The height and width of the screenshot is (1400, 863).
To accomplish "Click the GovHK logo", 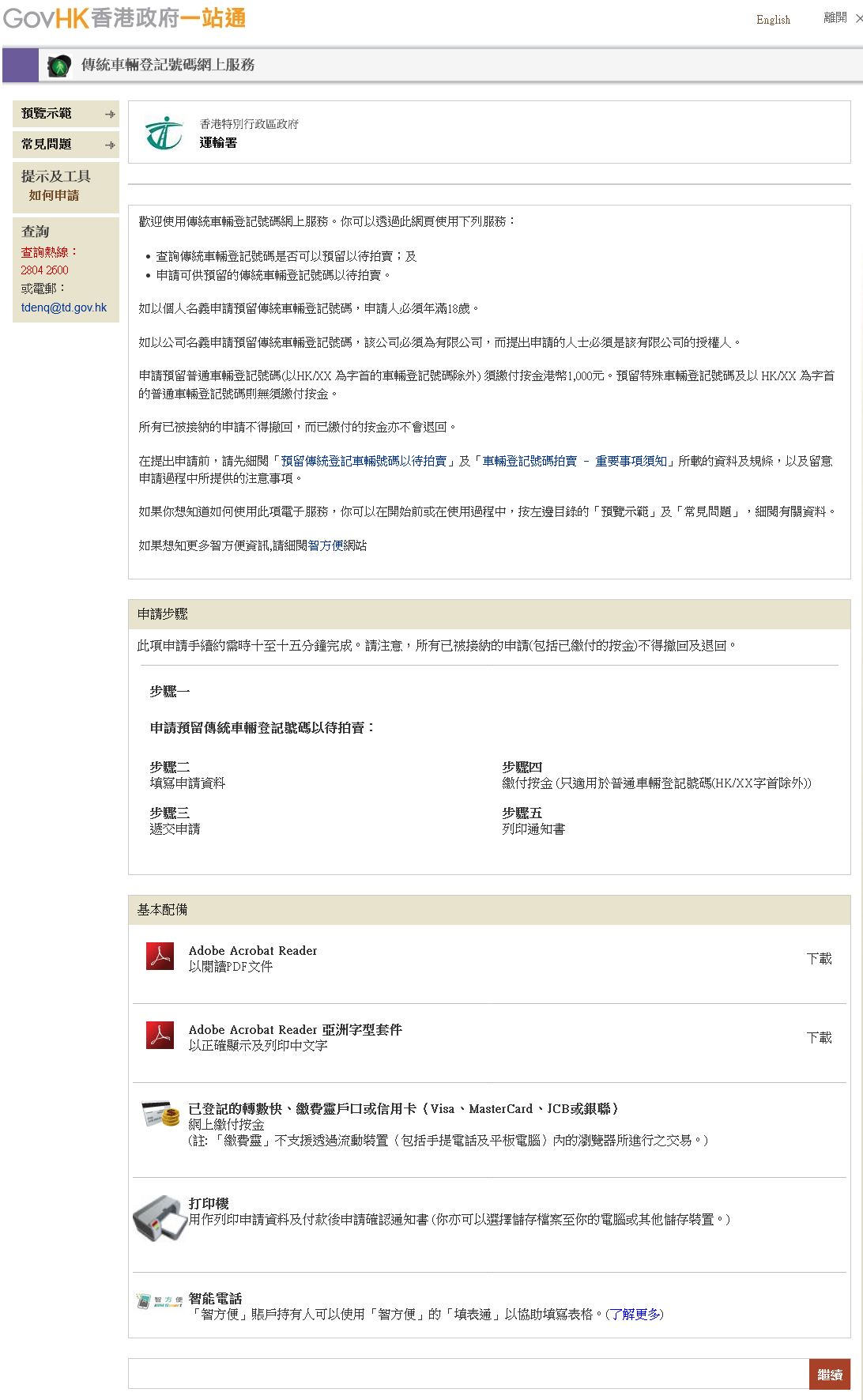I will [x=125, y=17].
